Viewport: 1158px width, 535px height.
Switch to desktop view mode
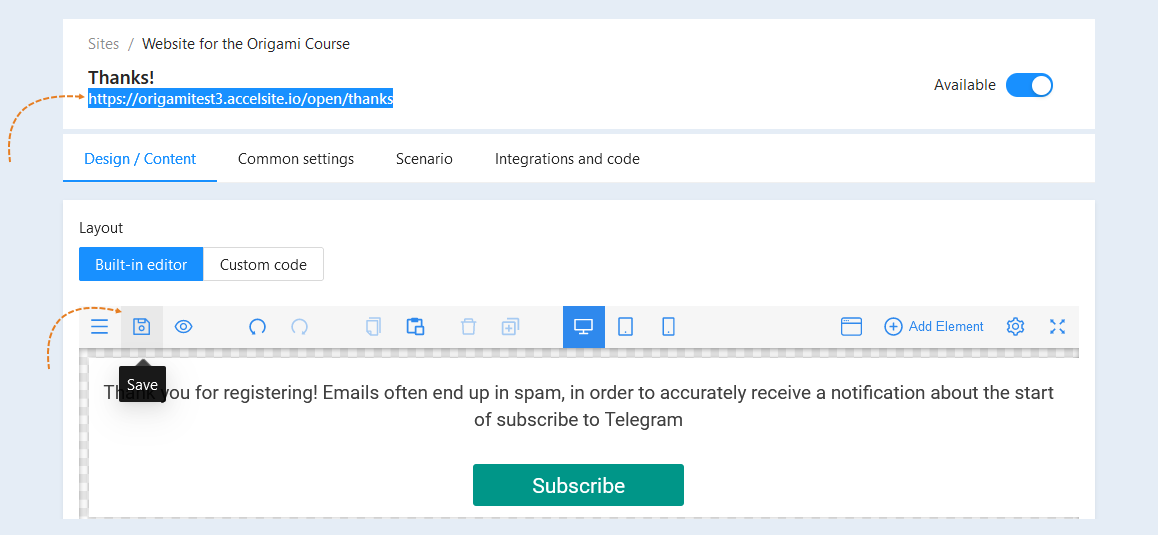click(x=583, y=327)
